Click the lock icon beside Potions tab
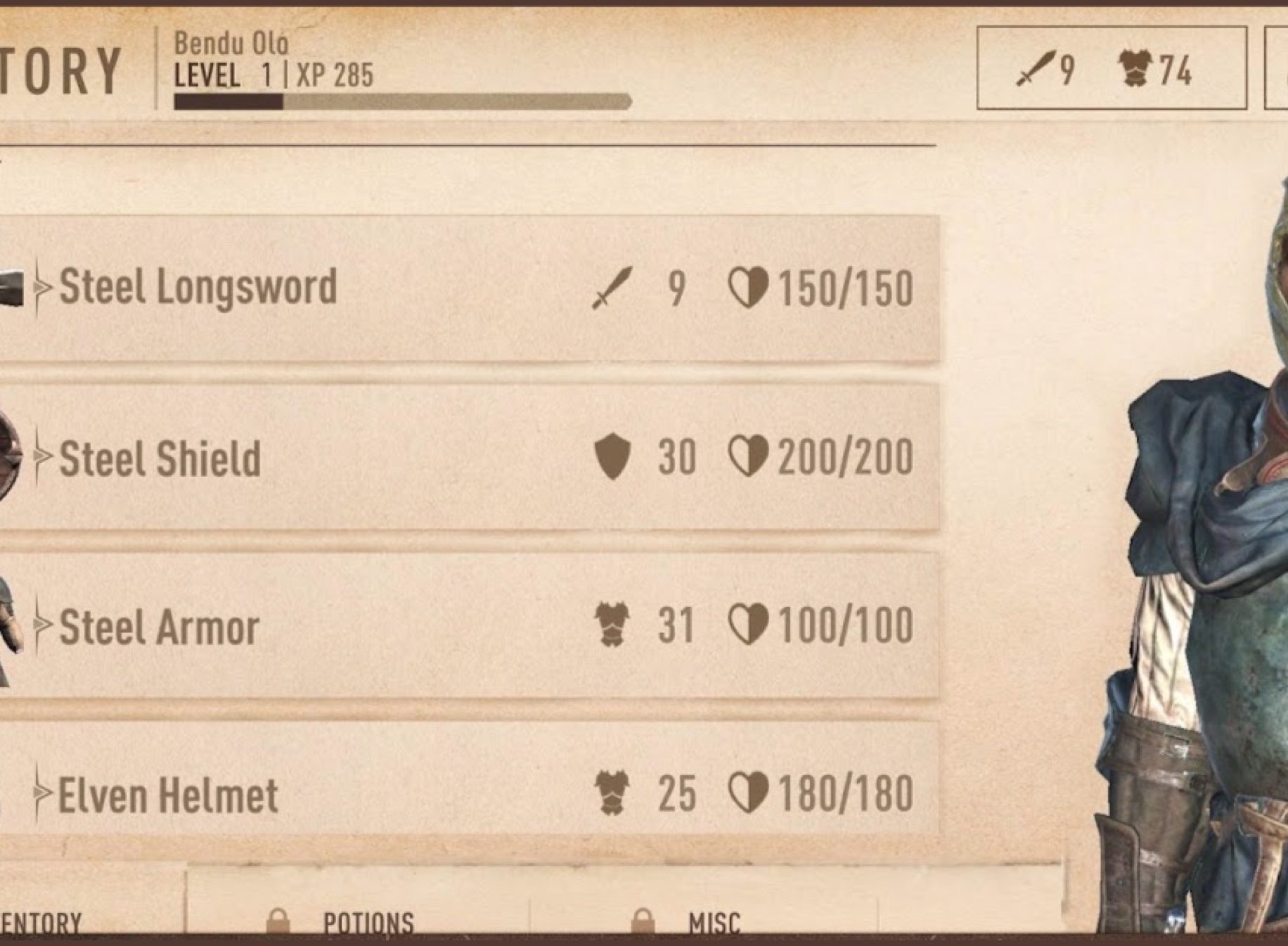 tap(278, 921)
